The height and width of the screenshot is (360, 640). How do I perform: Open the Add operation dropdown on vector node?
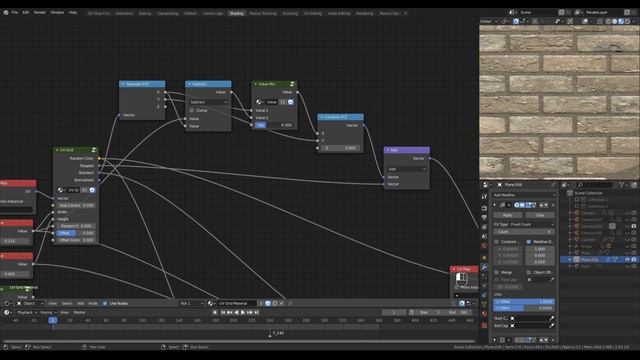pyautogui.click(x=407, y=169)
